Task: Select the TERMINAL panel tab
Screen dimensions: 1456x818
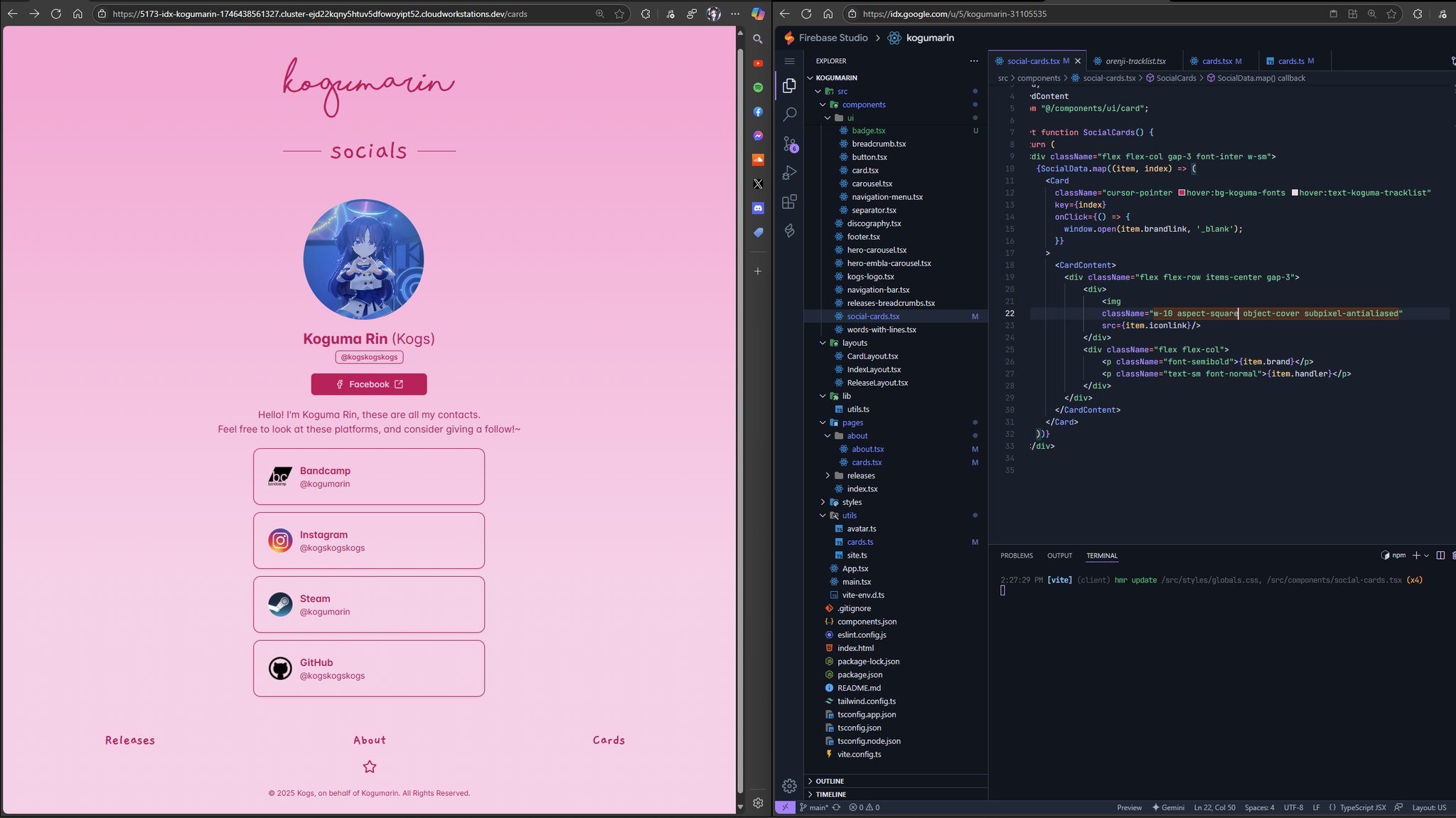Action: [1102, 556]
